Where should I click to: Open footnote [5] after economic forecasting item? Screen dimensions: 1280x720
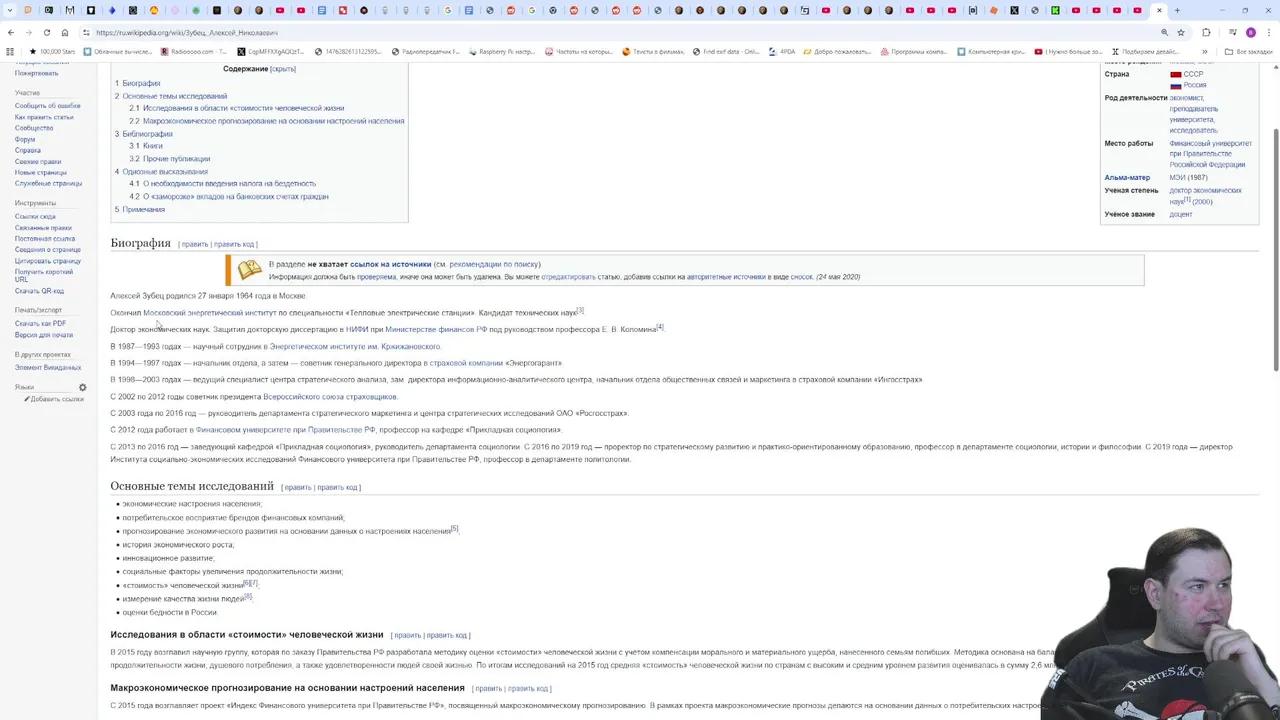click(454, 529)
